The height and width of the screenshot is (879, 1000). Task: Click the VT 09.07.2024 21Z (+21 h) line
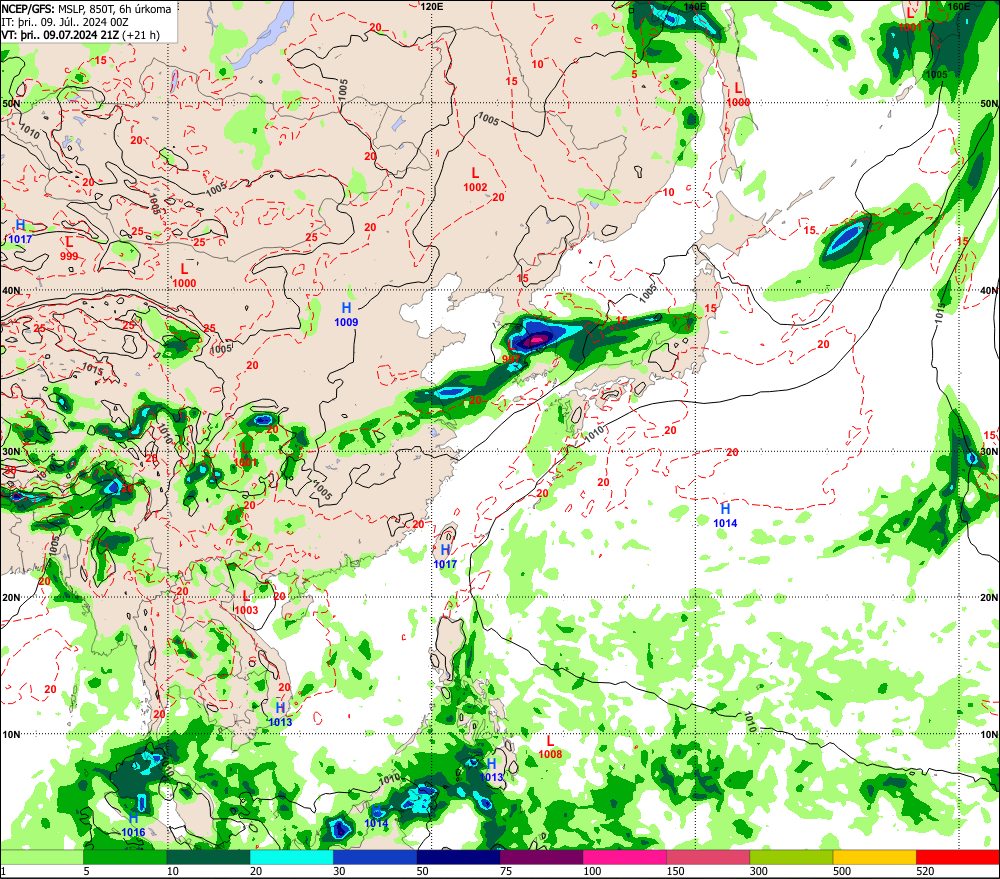tap(80, 34)
